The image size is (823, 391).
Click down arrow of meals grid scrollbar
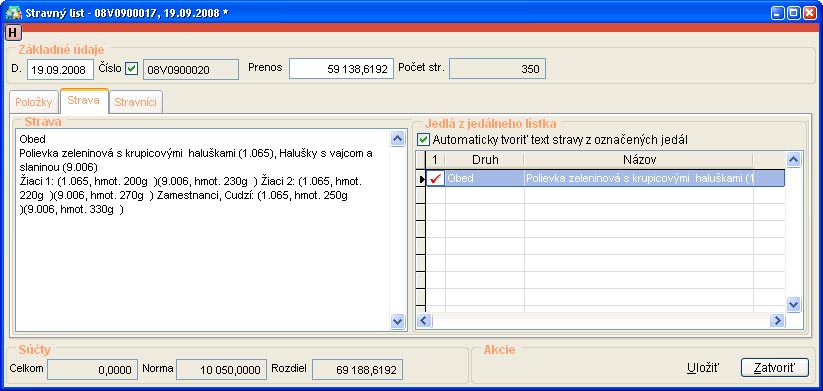tap(793, 304)
